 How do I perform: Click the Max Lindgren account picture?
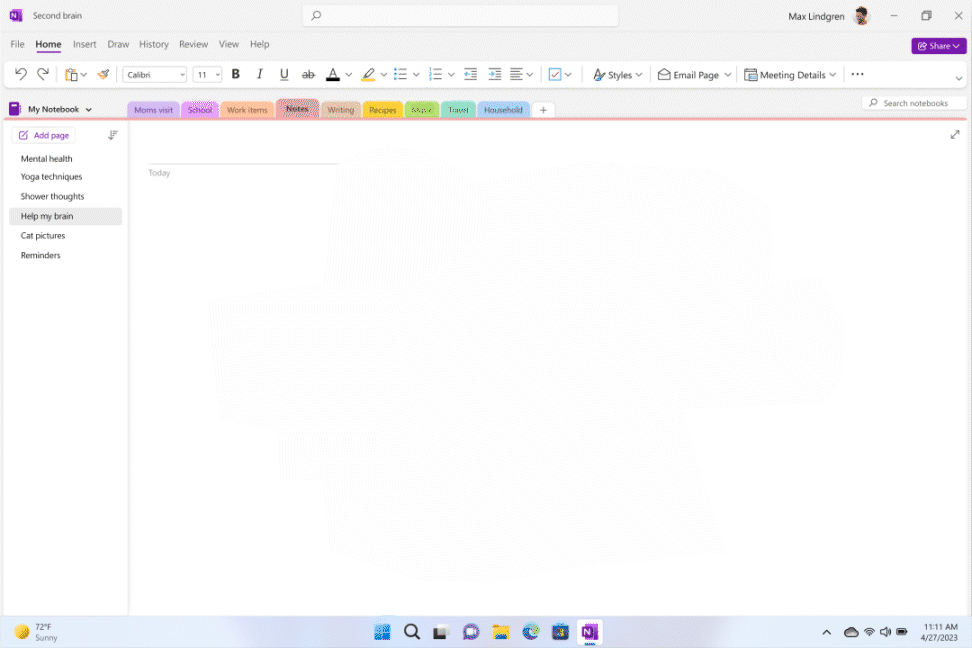861,16
